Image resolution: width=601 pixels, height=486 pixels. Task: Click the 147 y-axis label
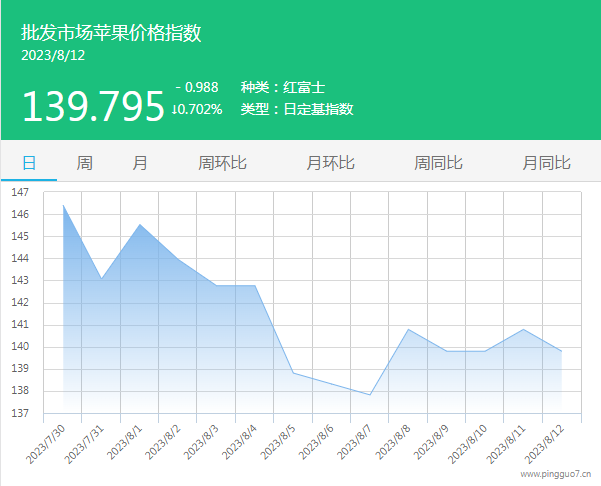pyautogui.click(x=21, y=192)
